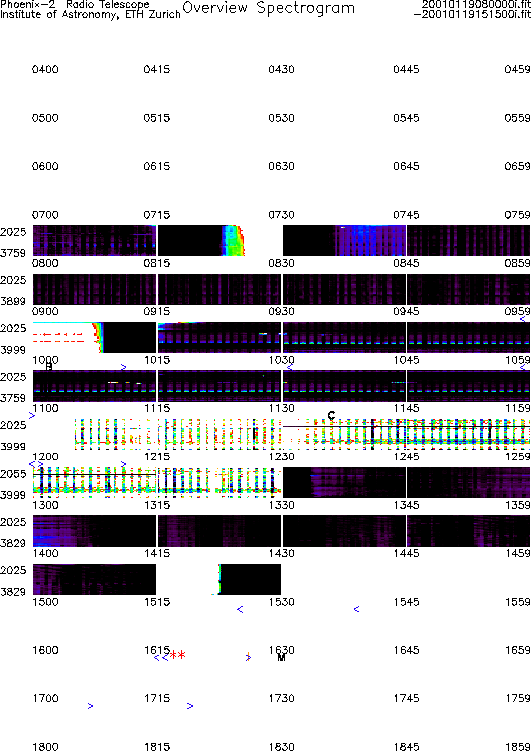Image resolution: width=531 pixels, height=751 pixels.
Task: Open the spectrogram segment starting at 1400
Action: click(x=94, y=580)
